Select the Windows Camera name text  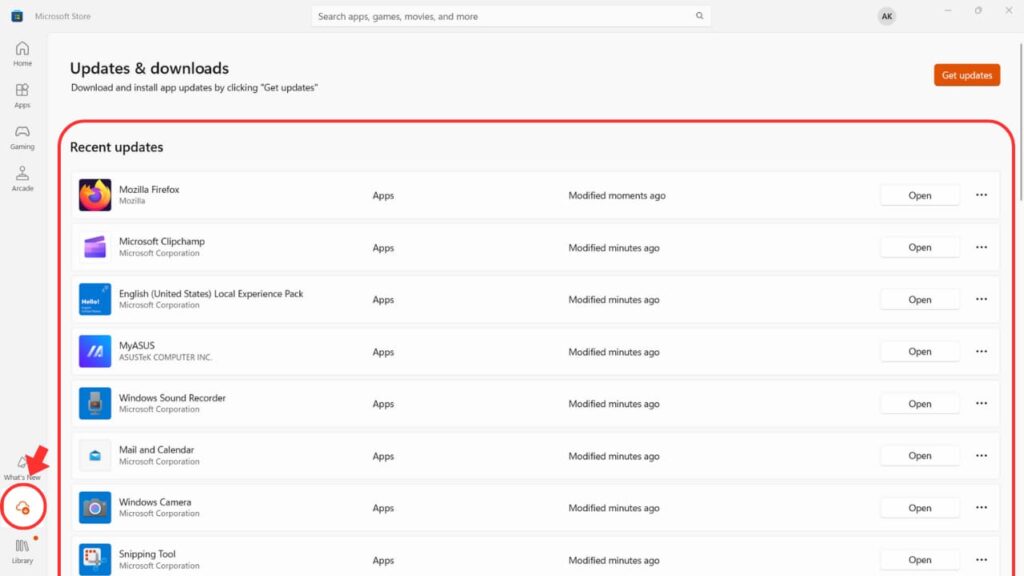[155, 502]
